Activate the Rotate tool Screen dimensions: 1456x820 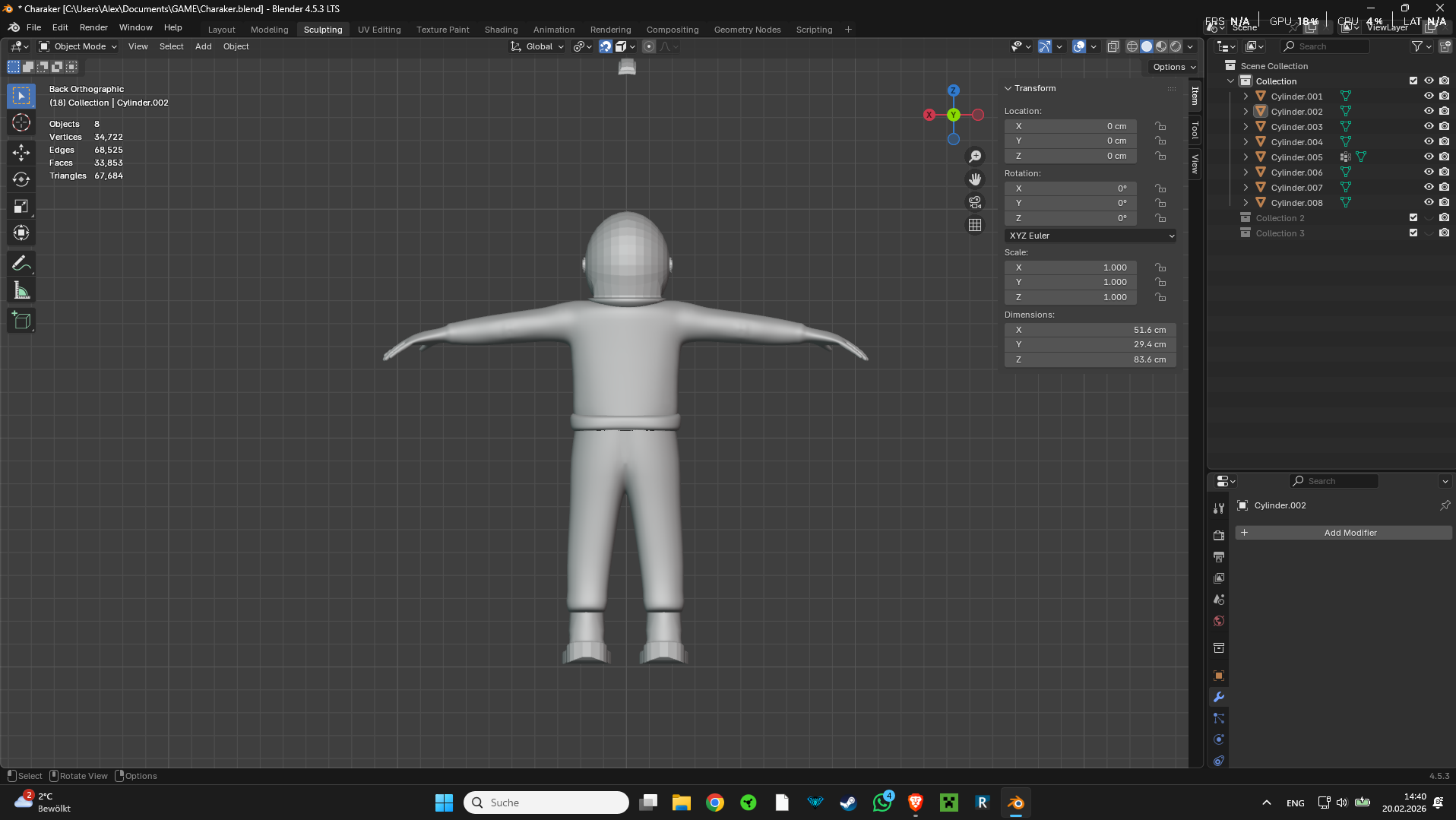(21, 179)
